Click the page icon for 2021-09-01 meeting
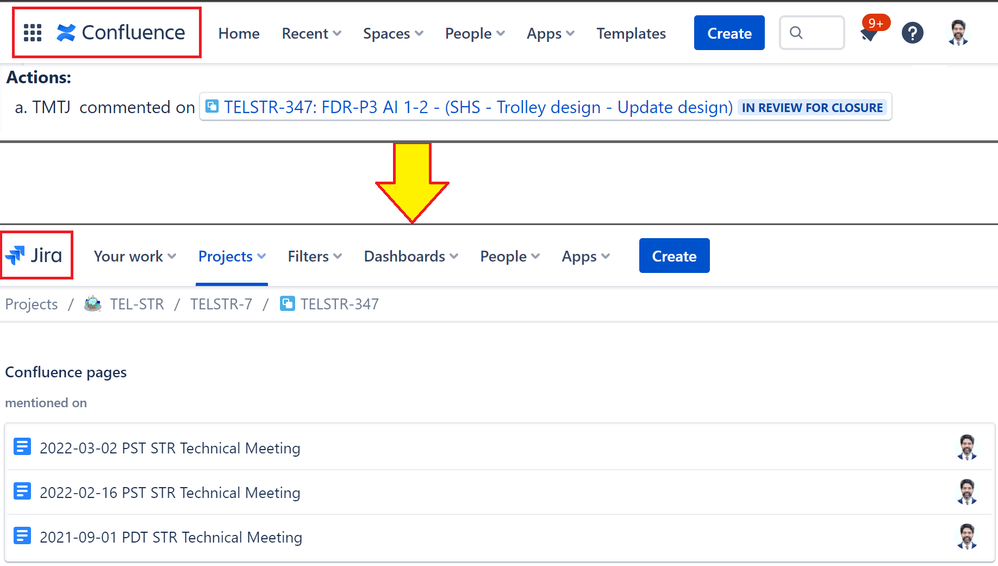998x566 pixels. coord(22,536)
